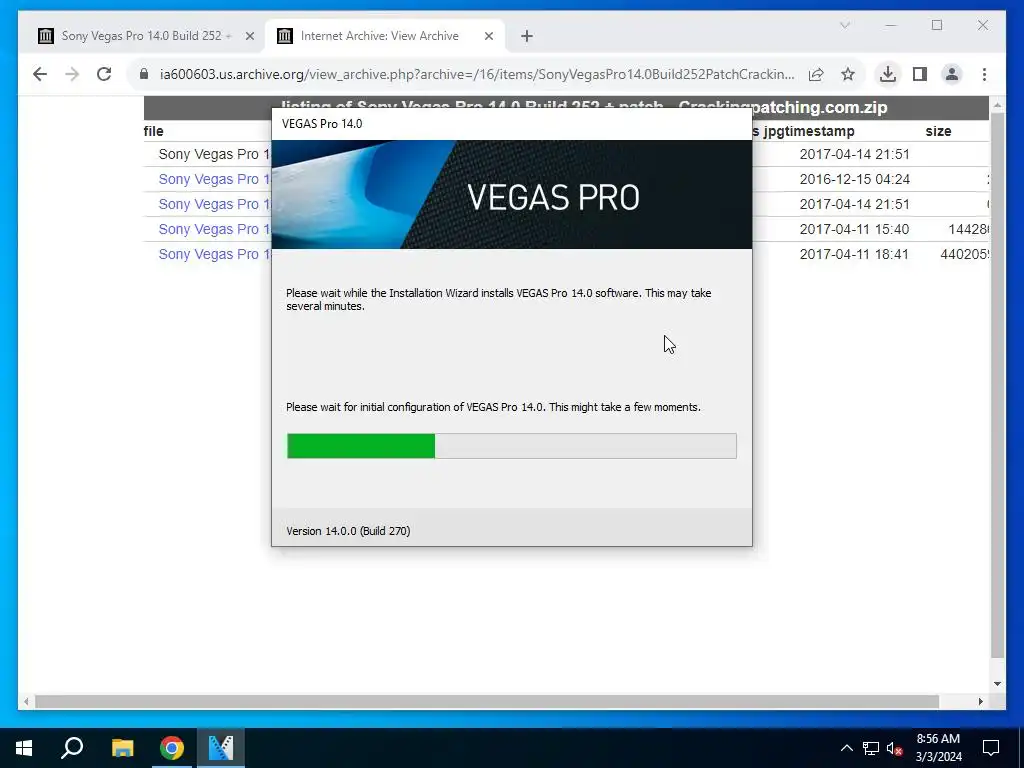Open the Sony Vegas Pro link dated 2017-04-11 18:41
Viewport: 1024px width, 768px height.
214,254
